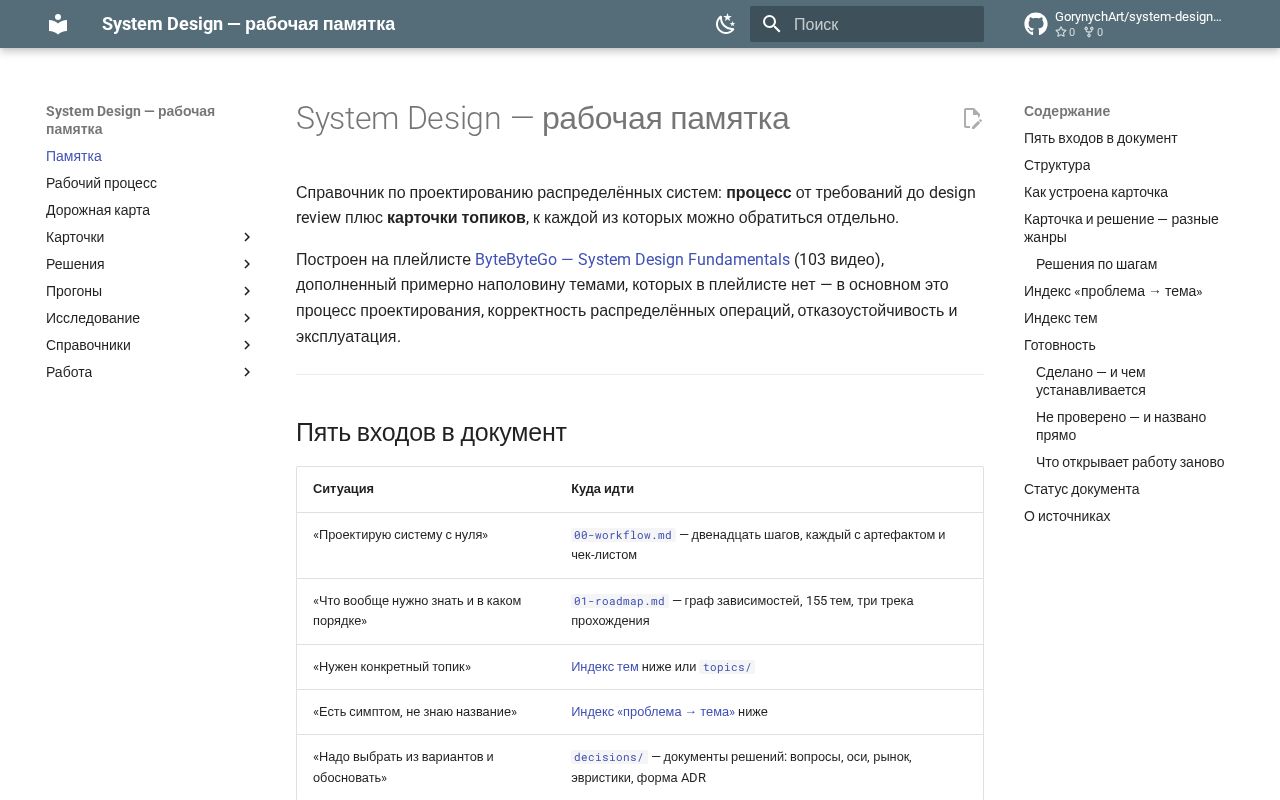Click the topics/ code label
Image resolution: width=1280 pixels, height=800 pixels.
(x=727, y=667)
